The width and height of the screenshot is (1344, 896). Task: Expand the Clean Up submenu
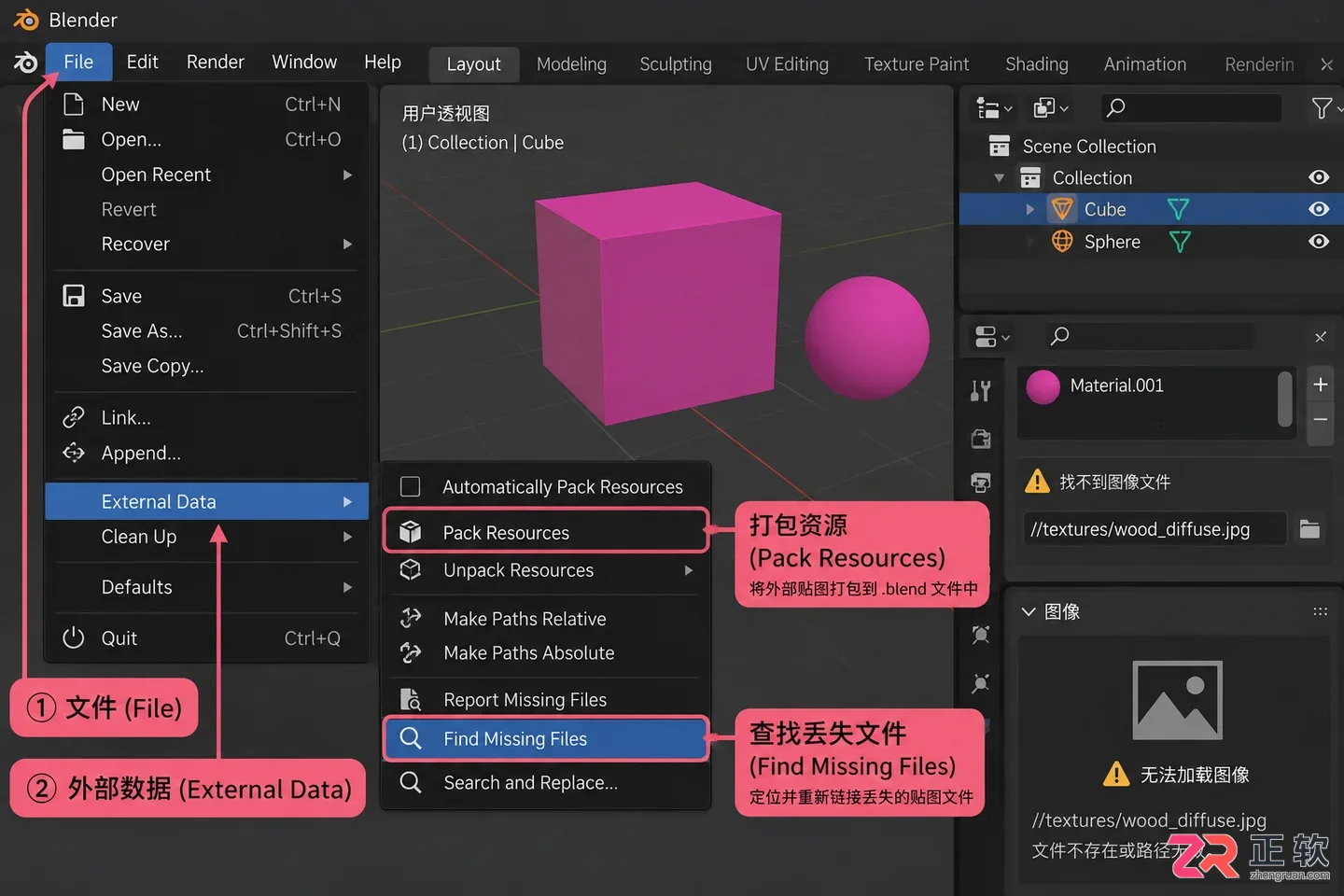pos(207,537)
